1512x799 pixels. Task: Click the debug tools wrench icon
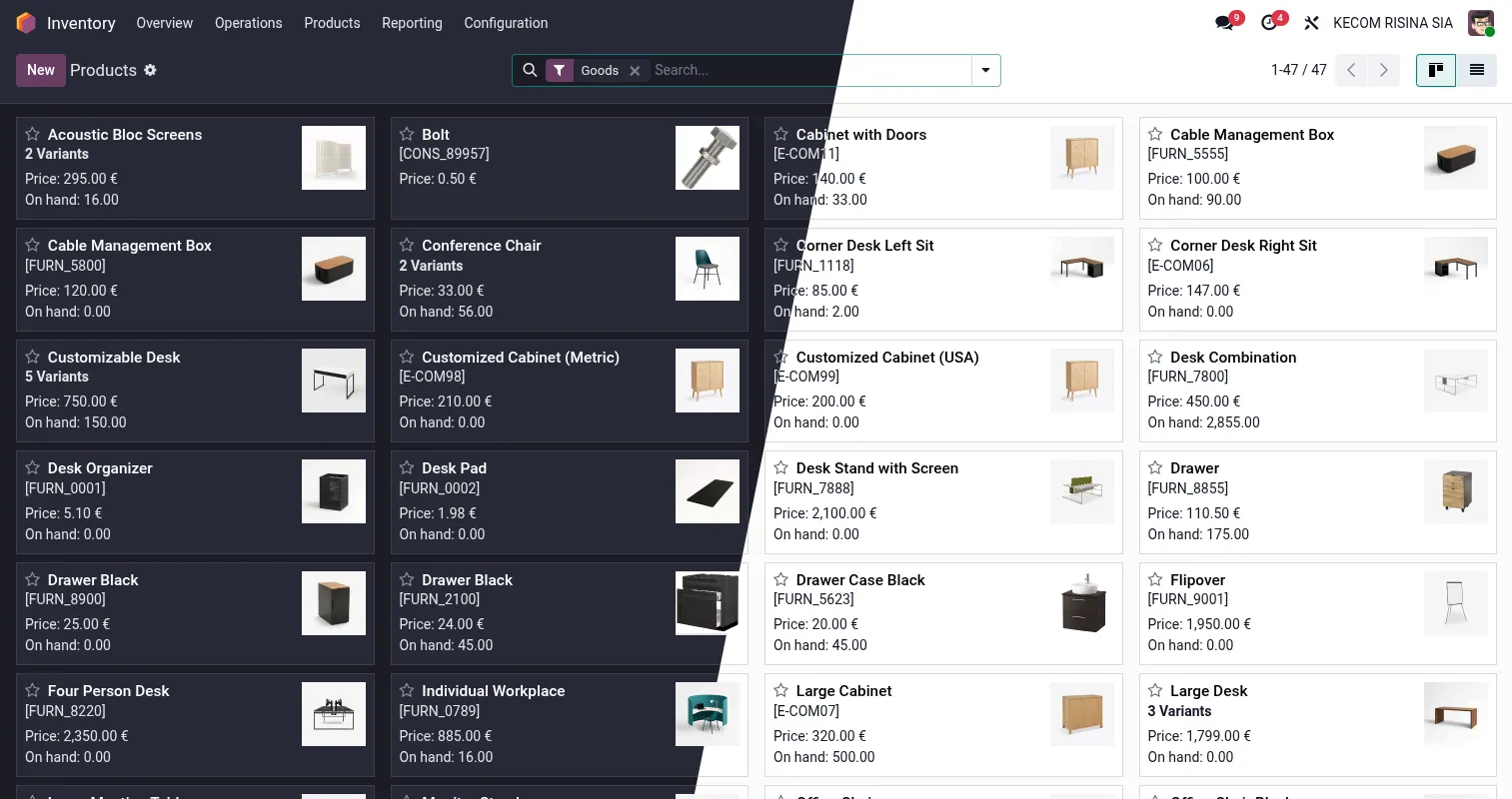[x=1312, y=23]
